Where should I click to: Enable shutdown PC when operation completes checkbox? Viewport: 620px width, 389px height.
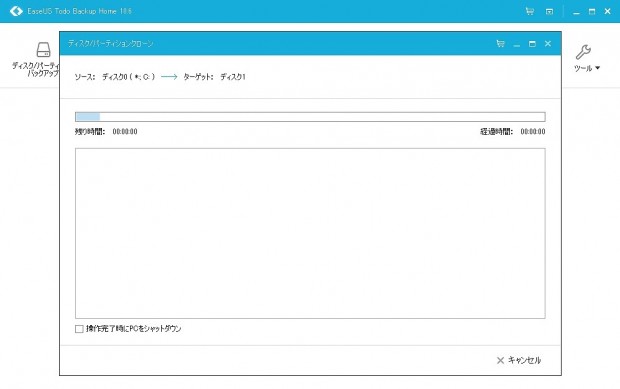79,329
